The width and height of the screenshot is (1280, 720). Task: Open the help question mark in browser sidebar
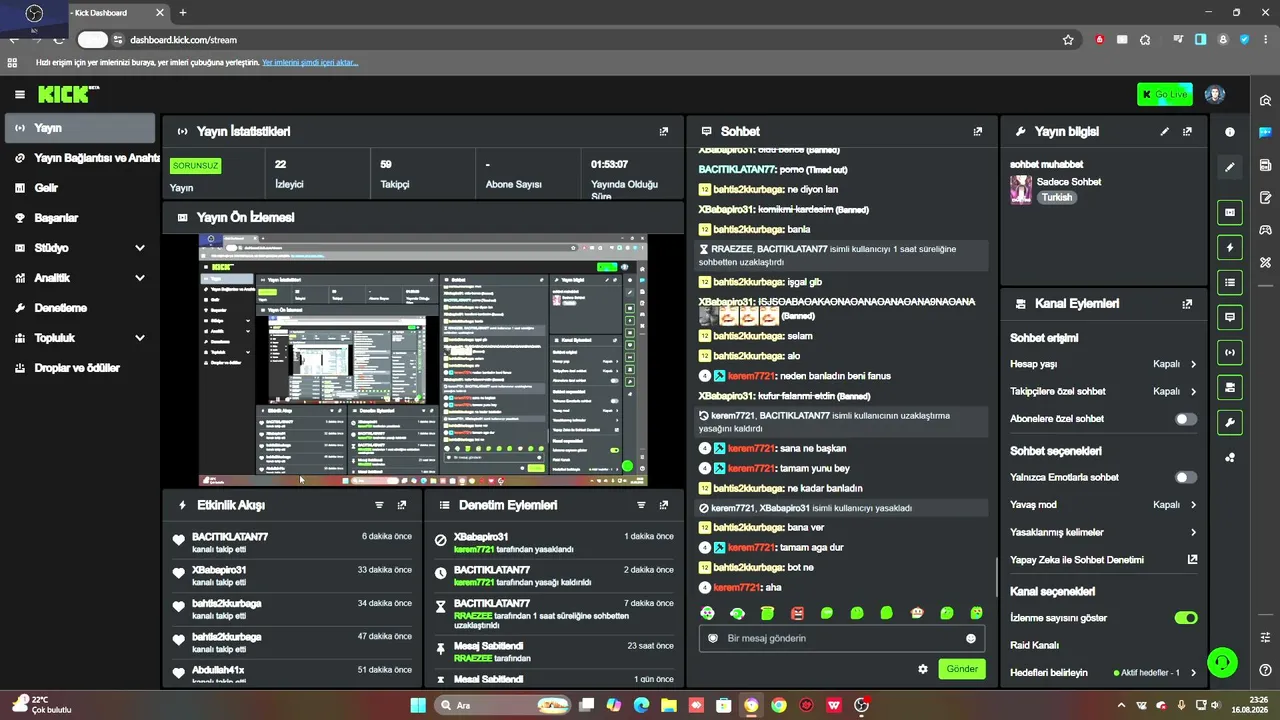click(1265, 670)
